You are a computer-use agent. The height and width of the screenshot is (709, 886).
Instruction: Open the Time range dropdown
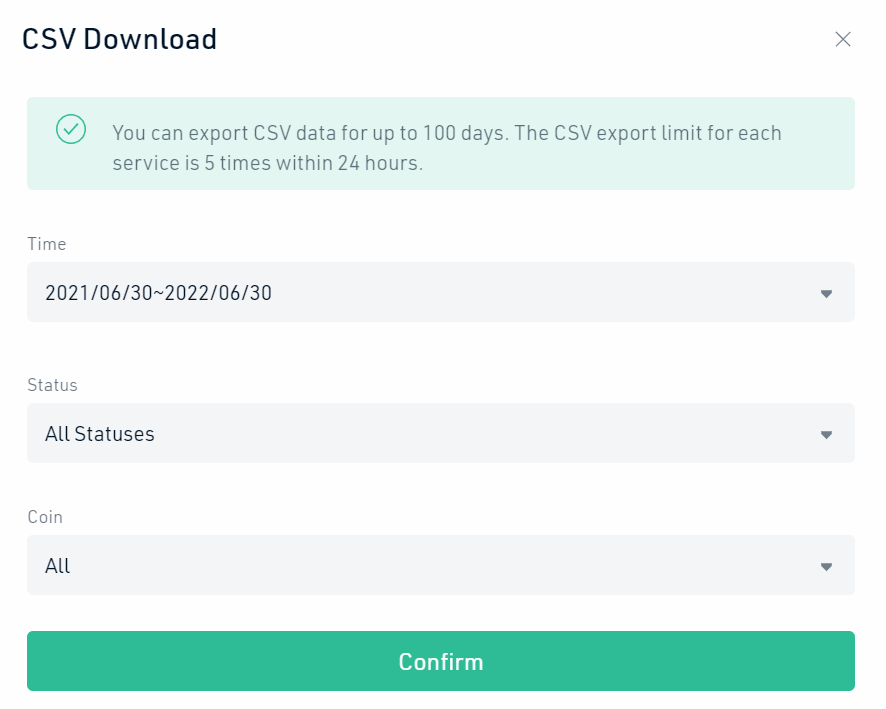(440, 292)
